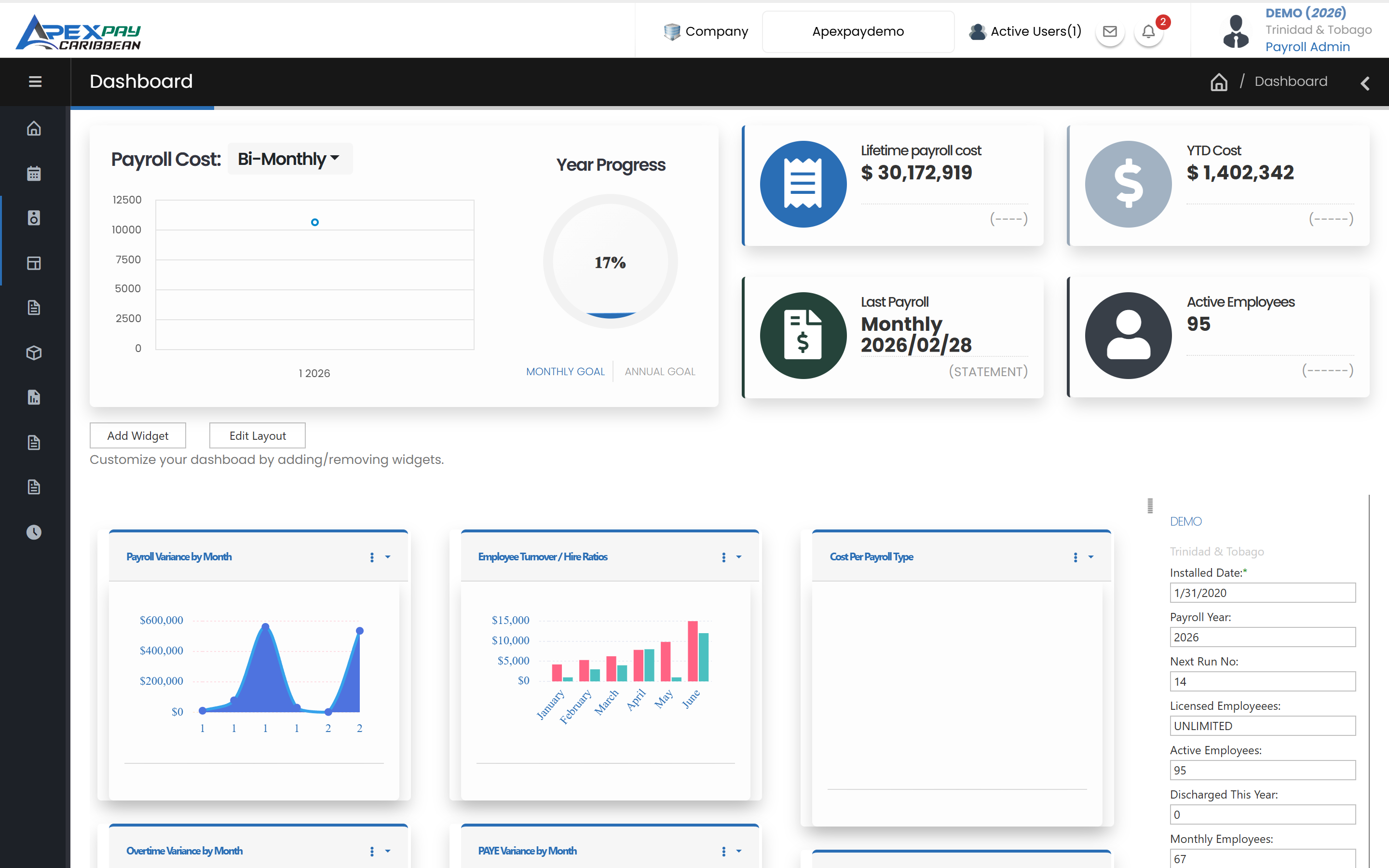Open the calendar icon in the sidebar
The image size is (1389, 868).
pyautogui.click(x=34, y=173)
